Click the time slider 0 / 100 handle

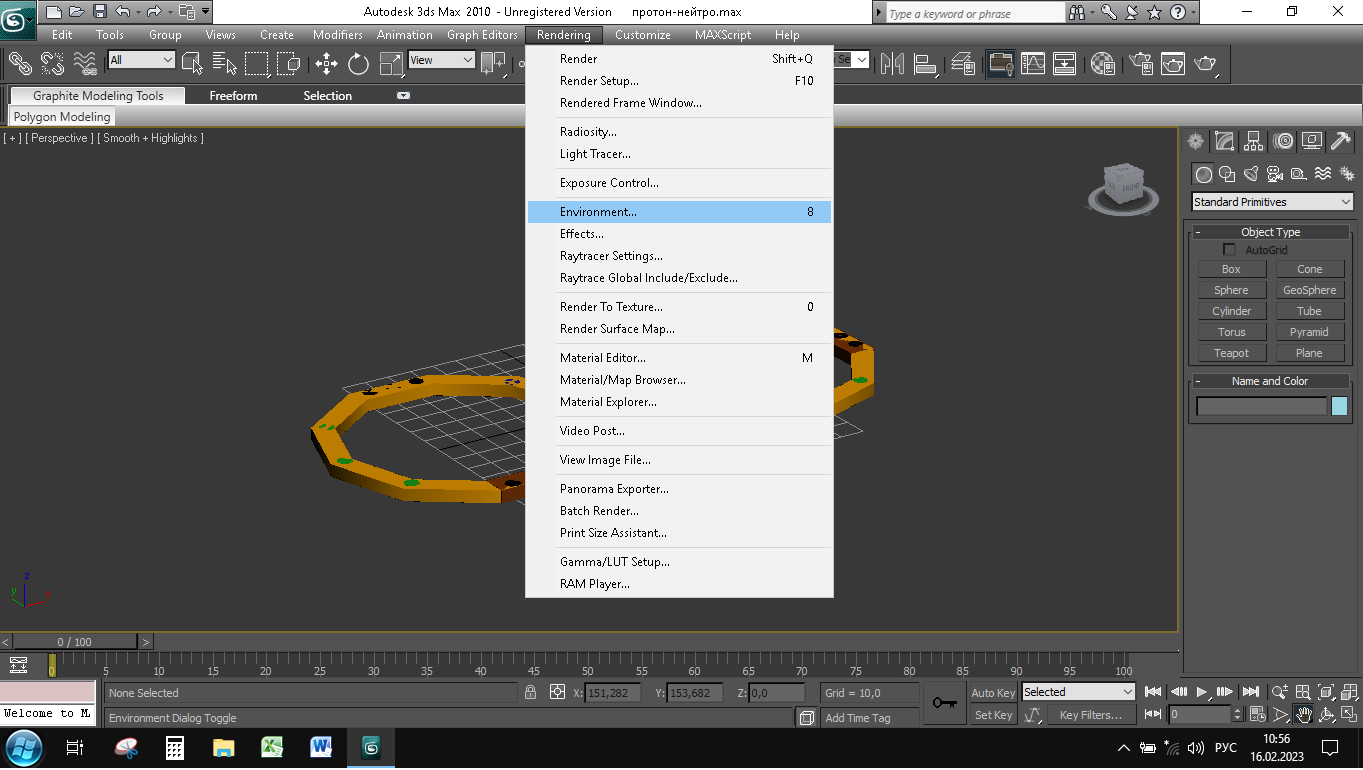tap(74, 642)
